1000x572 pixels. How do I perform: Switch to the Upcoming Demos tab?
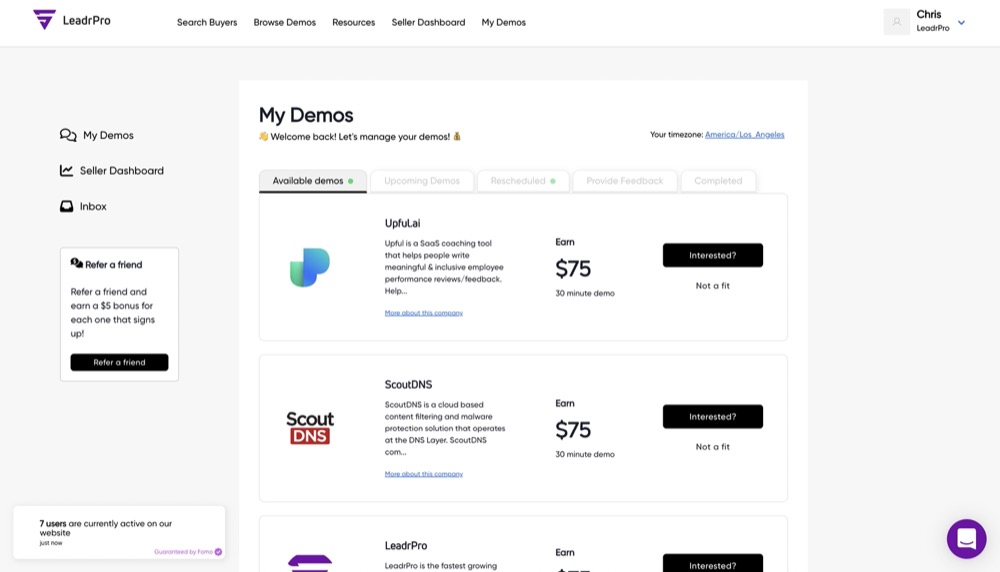[x=422, y=181]
